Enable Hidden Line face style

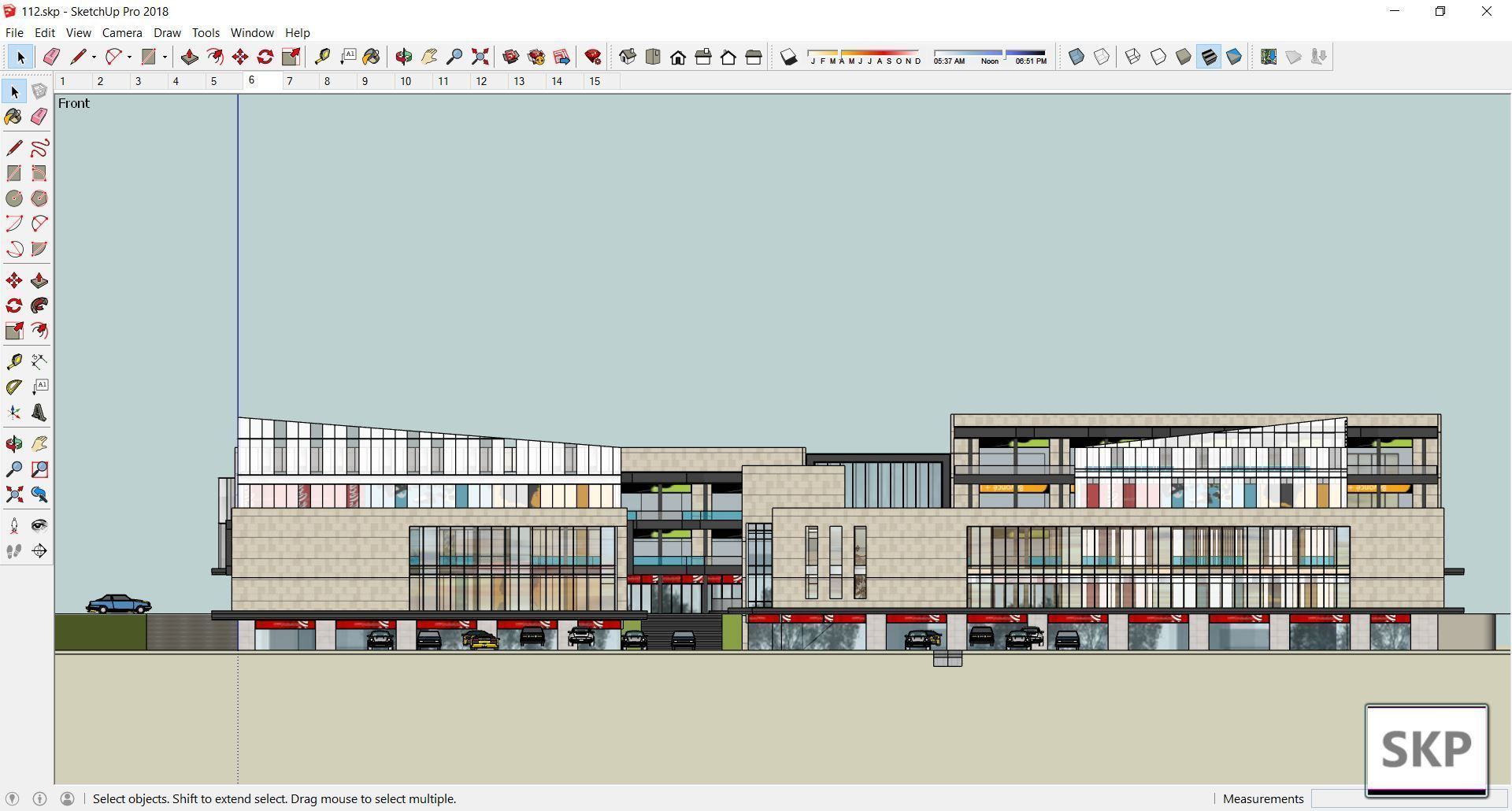pyautogui.click(x=1158, y=57)
